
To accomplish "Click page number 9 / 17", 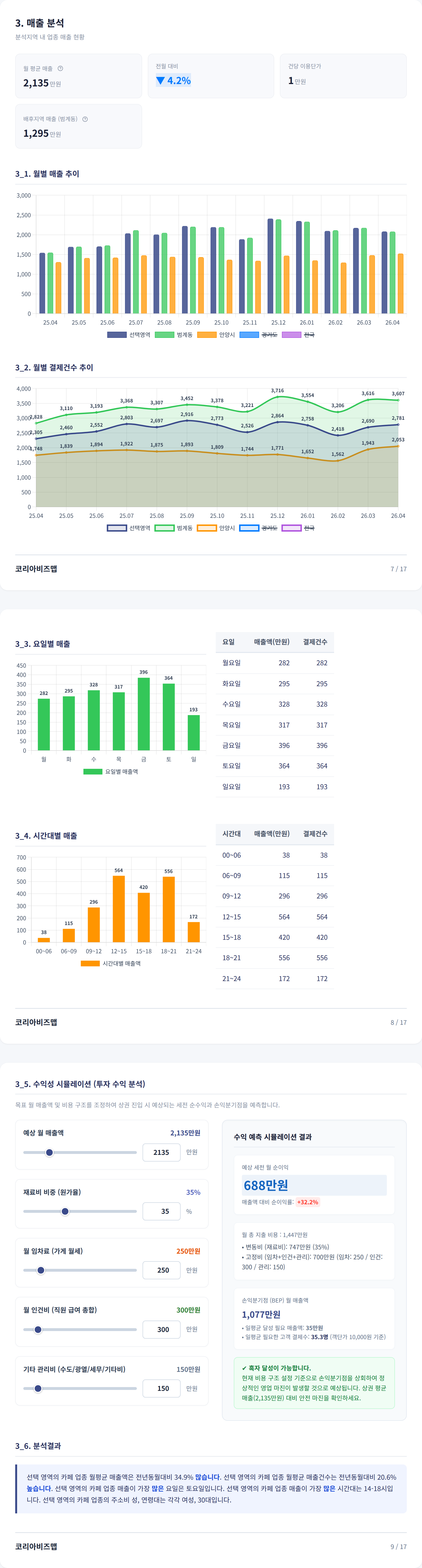I will coord(398,1546).
